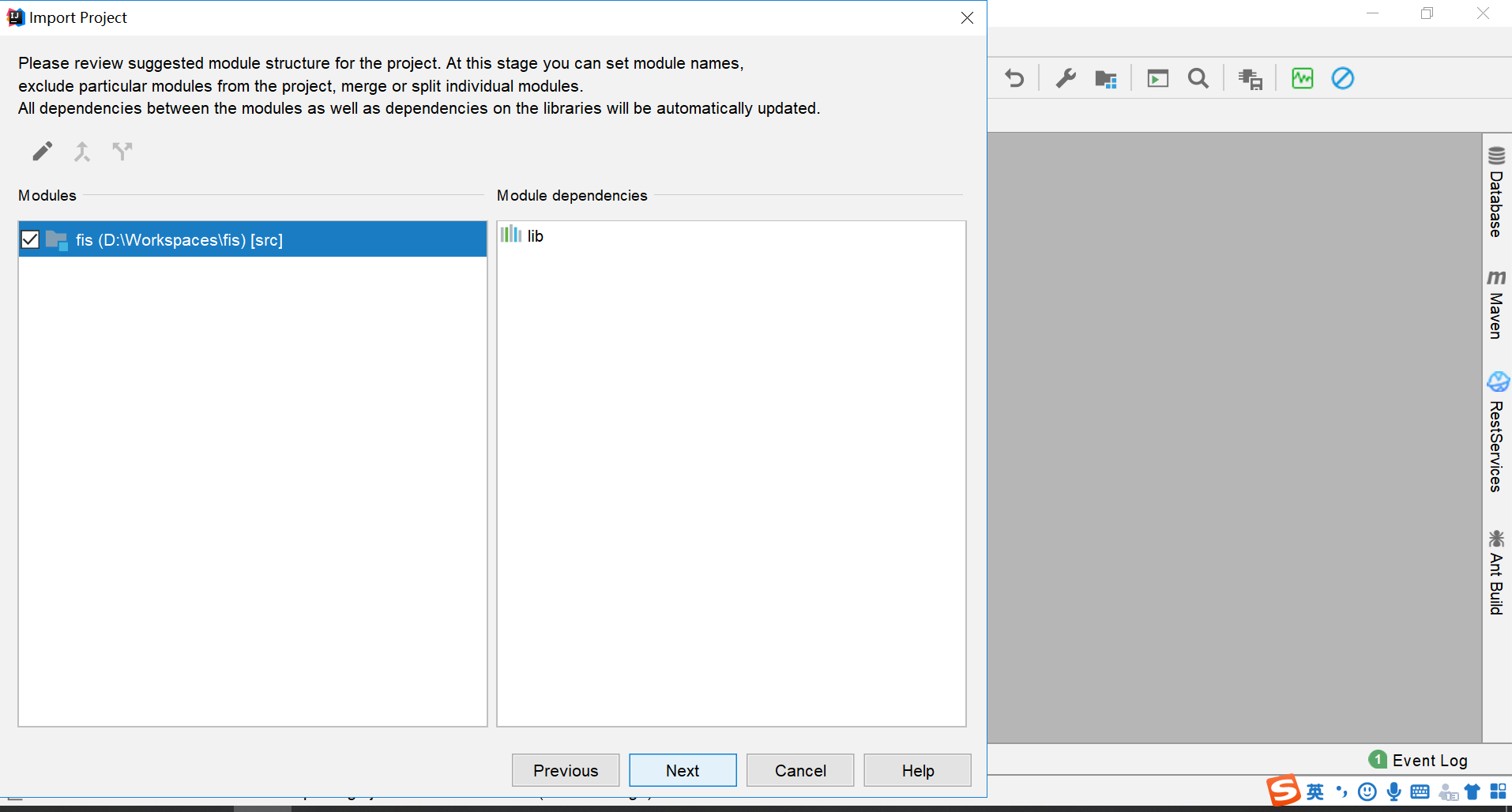This screenshot has height=812, width=1512.
Task: Open the Maven tool window tab
Action: click(x=1496, y=304)
